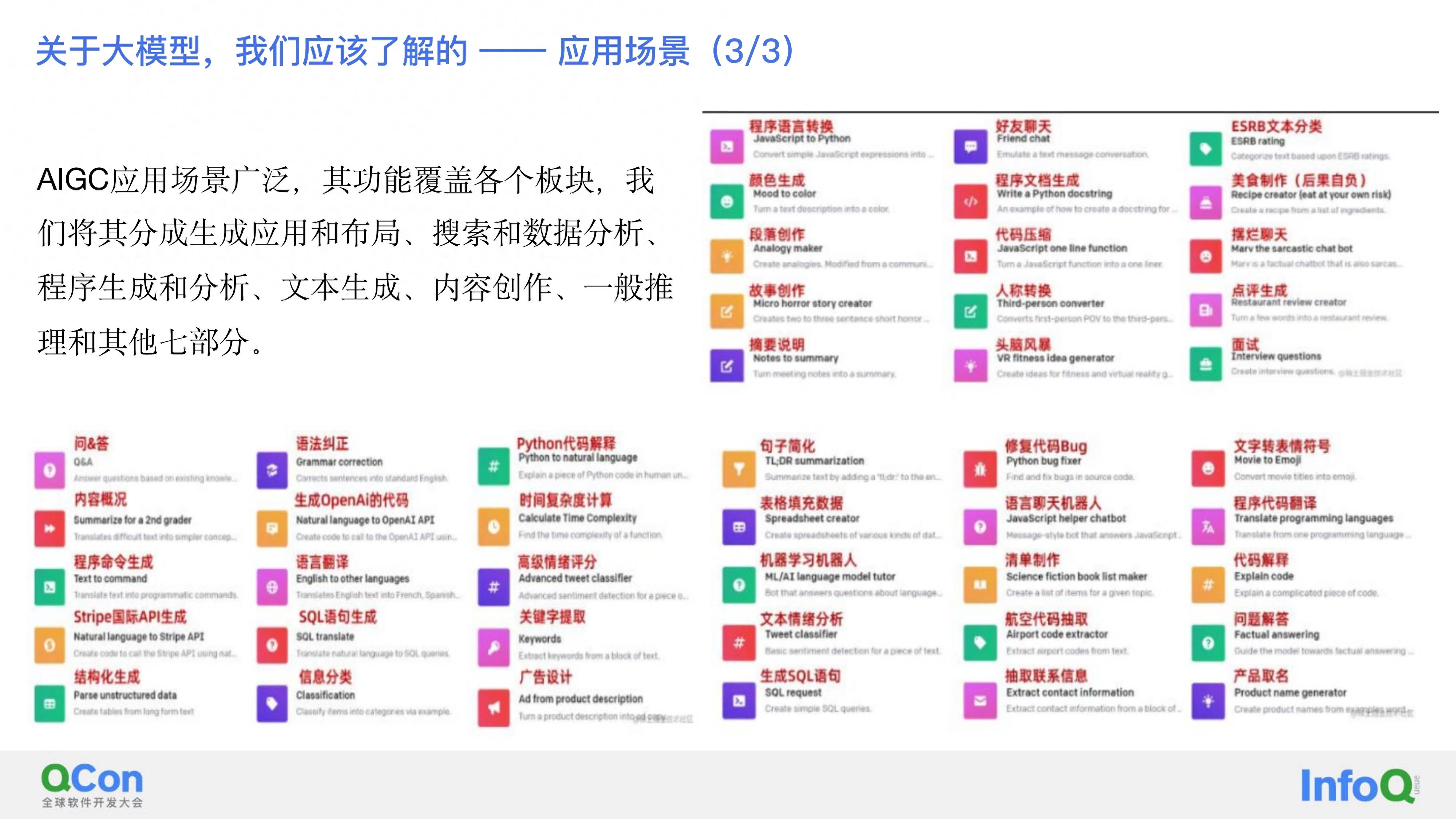Click the "Recipe creator (eat at your own risk)" text
Screen dimensions: 1456x819
point(1311,194)
